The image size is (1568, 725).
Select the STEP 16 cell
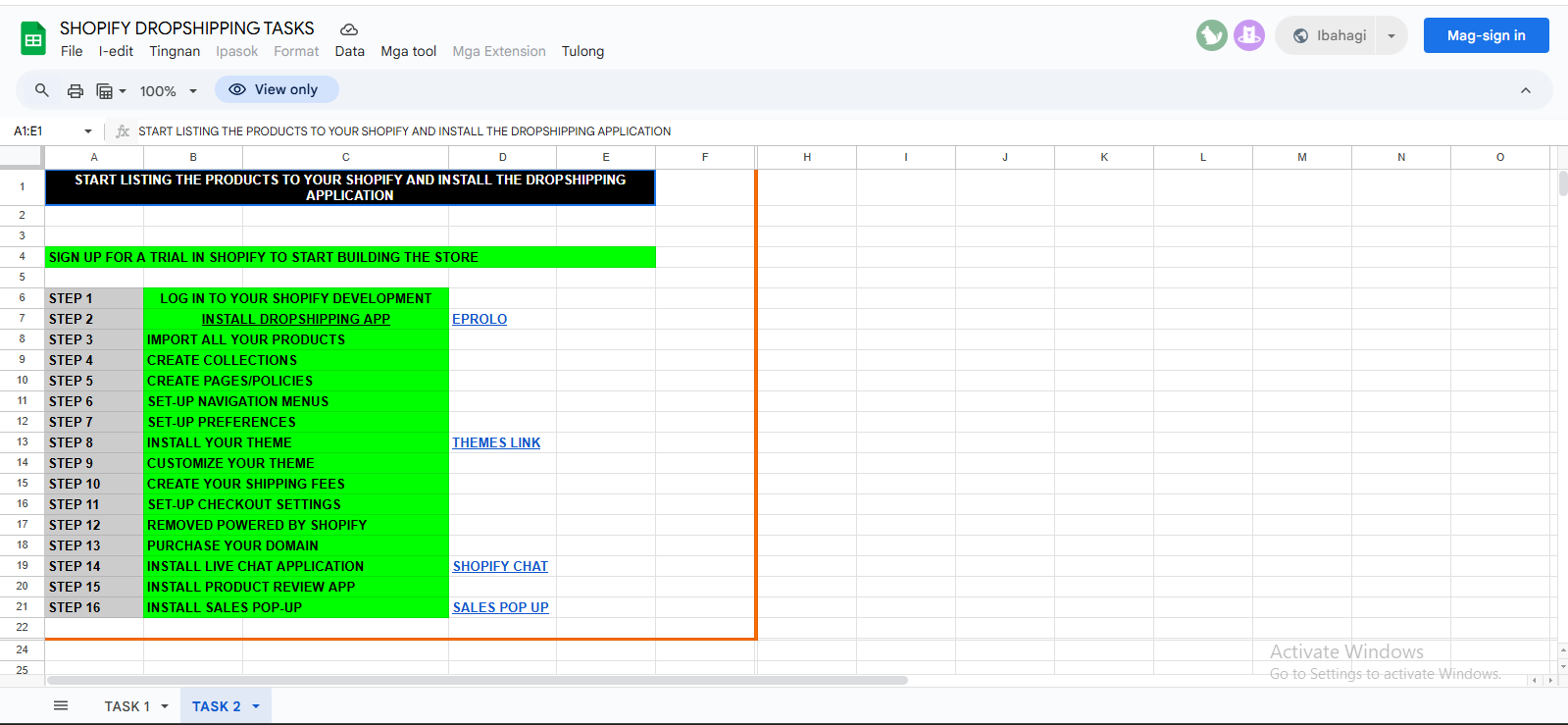(94, 607)
